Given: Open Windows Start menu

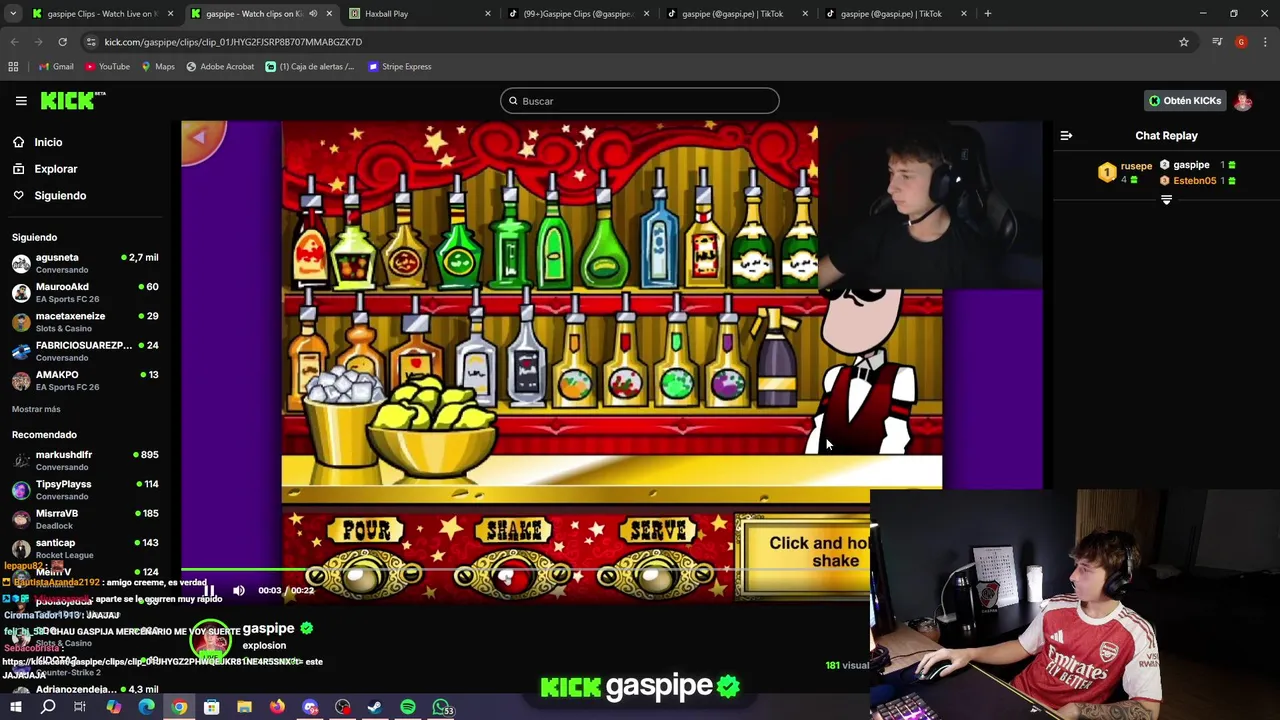Looking at the screenshot, I should (15, 707).
